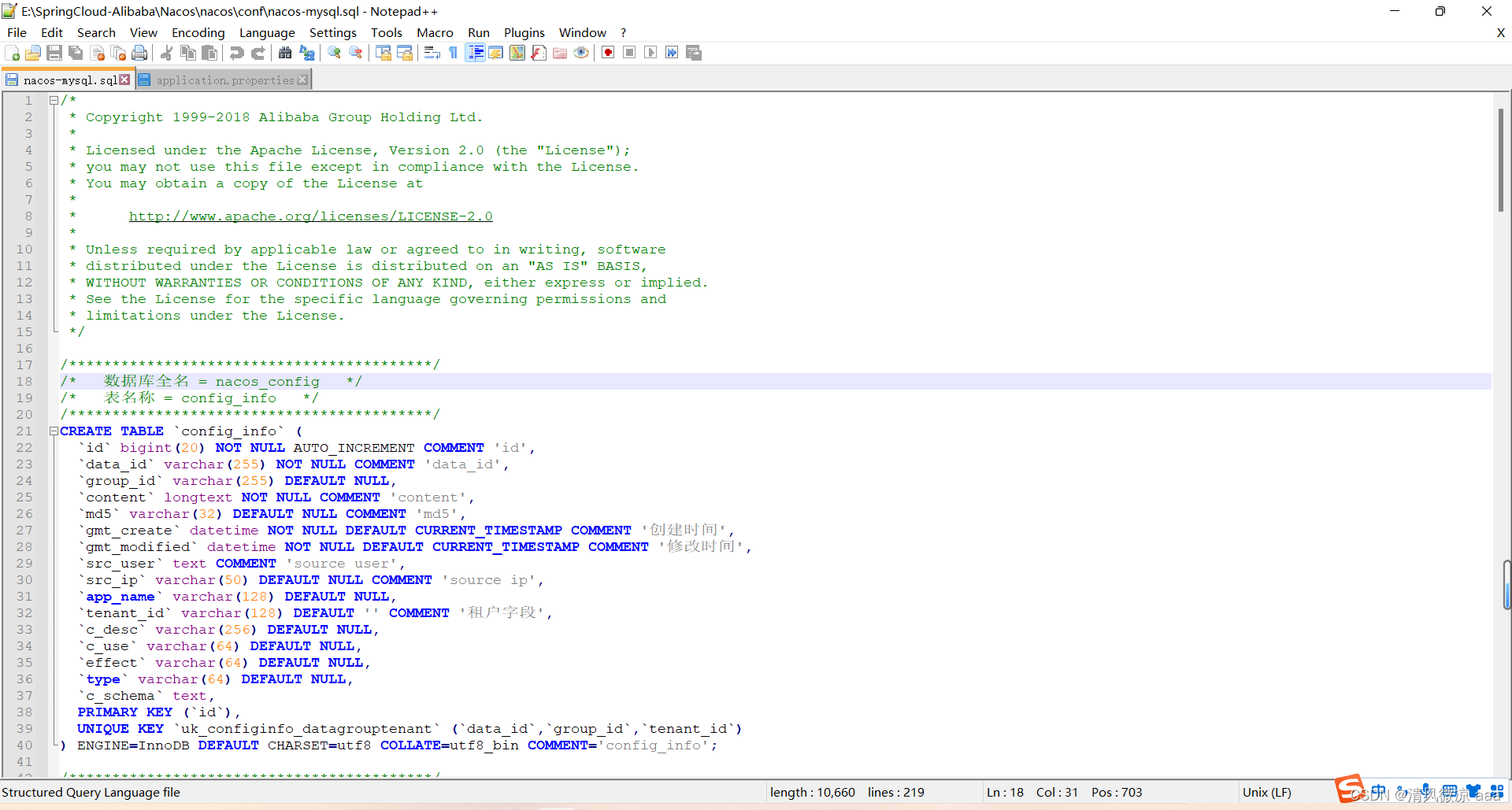Screen dimensions: 1512x810
Task: Collapse the CREATE TABLE fold at line 21
Action: (54, 431)
